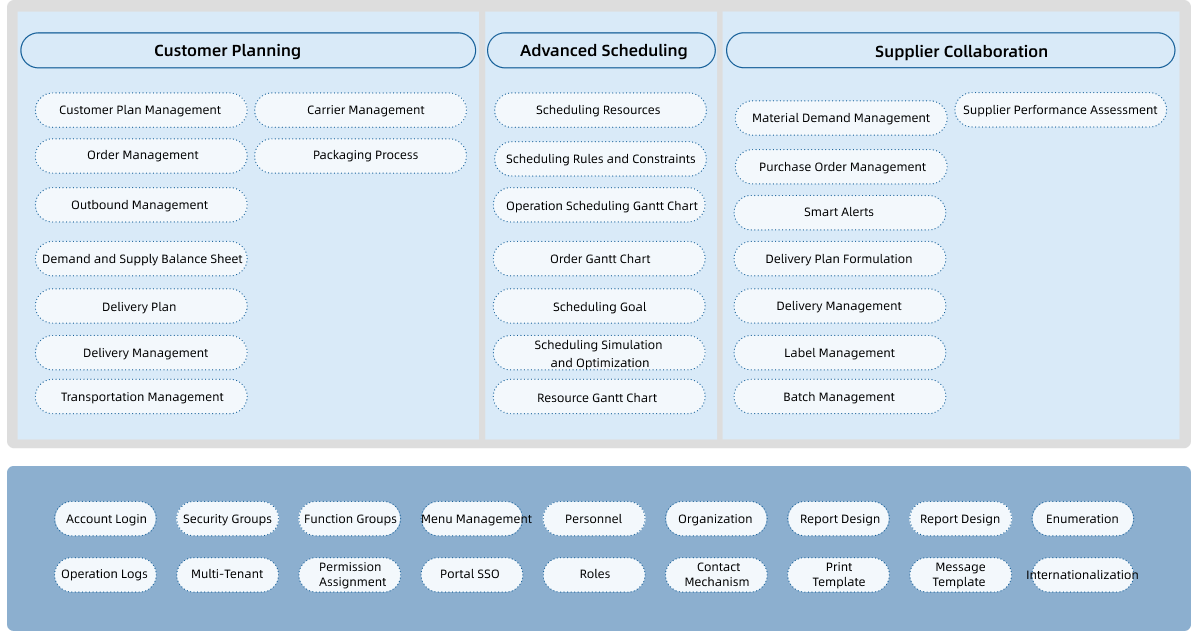Open the Permission Assignment module
Screen dimensions: 1198x631
coord(349,574)
